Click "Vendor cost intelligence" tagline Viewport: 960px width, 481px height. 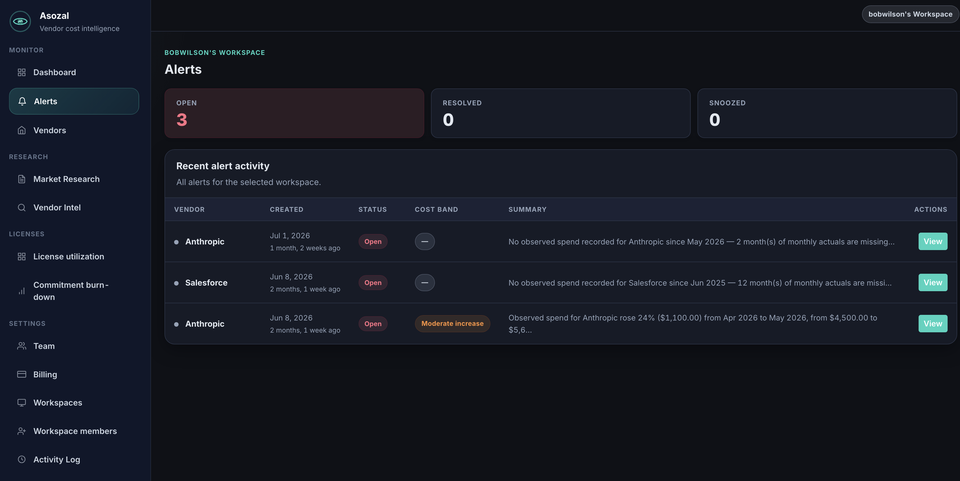point(80,29)
